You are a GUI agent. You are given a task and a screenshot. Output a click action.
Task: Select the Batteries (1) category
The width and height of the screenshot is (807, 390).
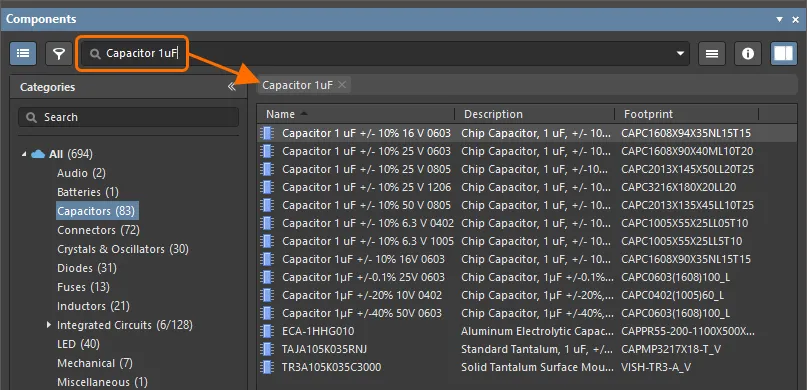(88, 192)
